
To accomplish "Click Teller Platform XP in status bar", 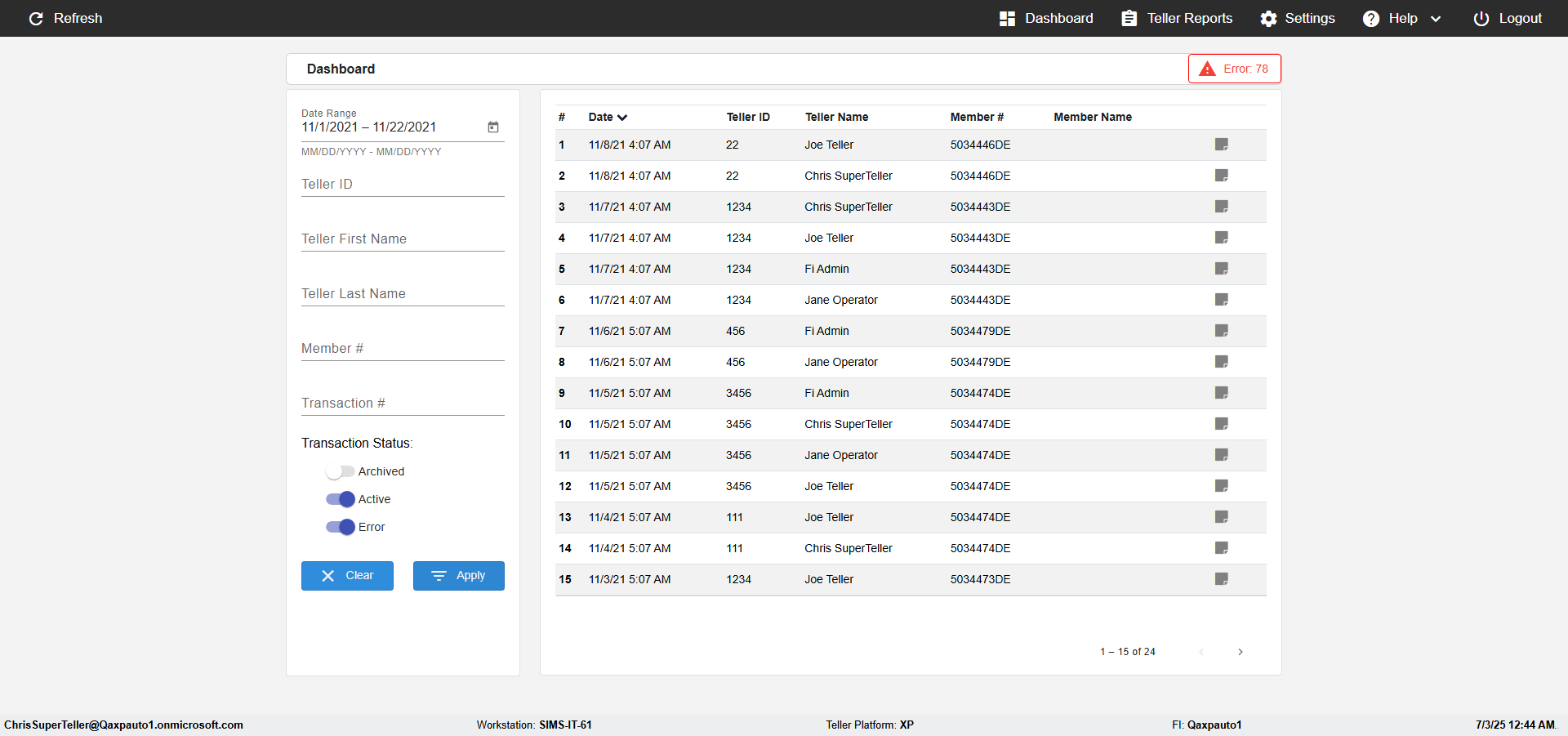I will pos(869,725).
